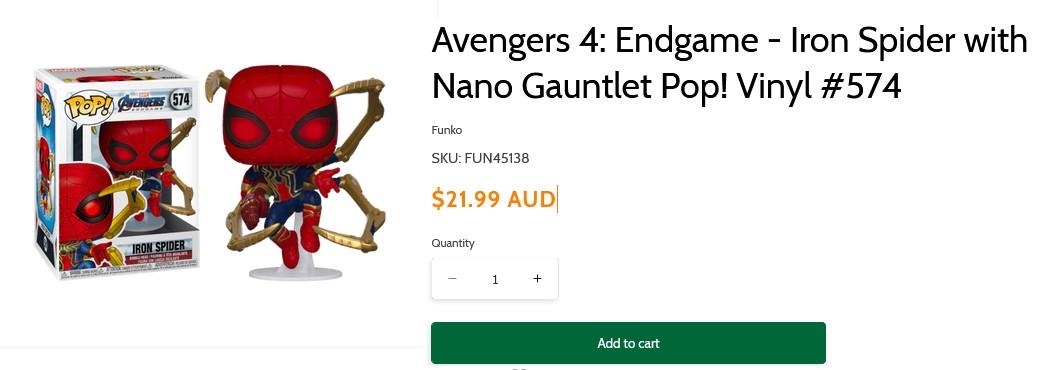Click the Pop! logo on the box
Screen dimensions: 1042x370
(87, 106)
